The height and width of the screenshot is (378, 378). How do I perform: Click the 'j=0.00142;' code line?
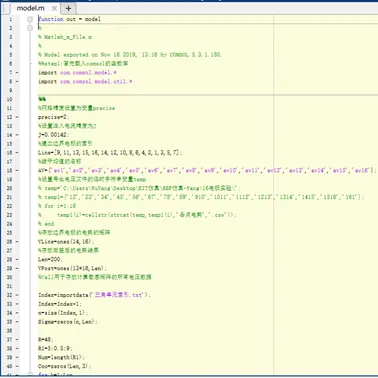(x=53, y=135)
